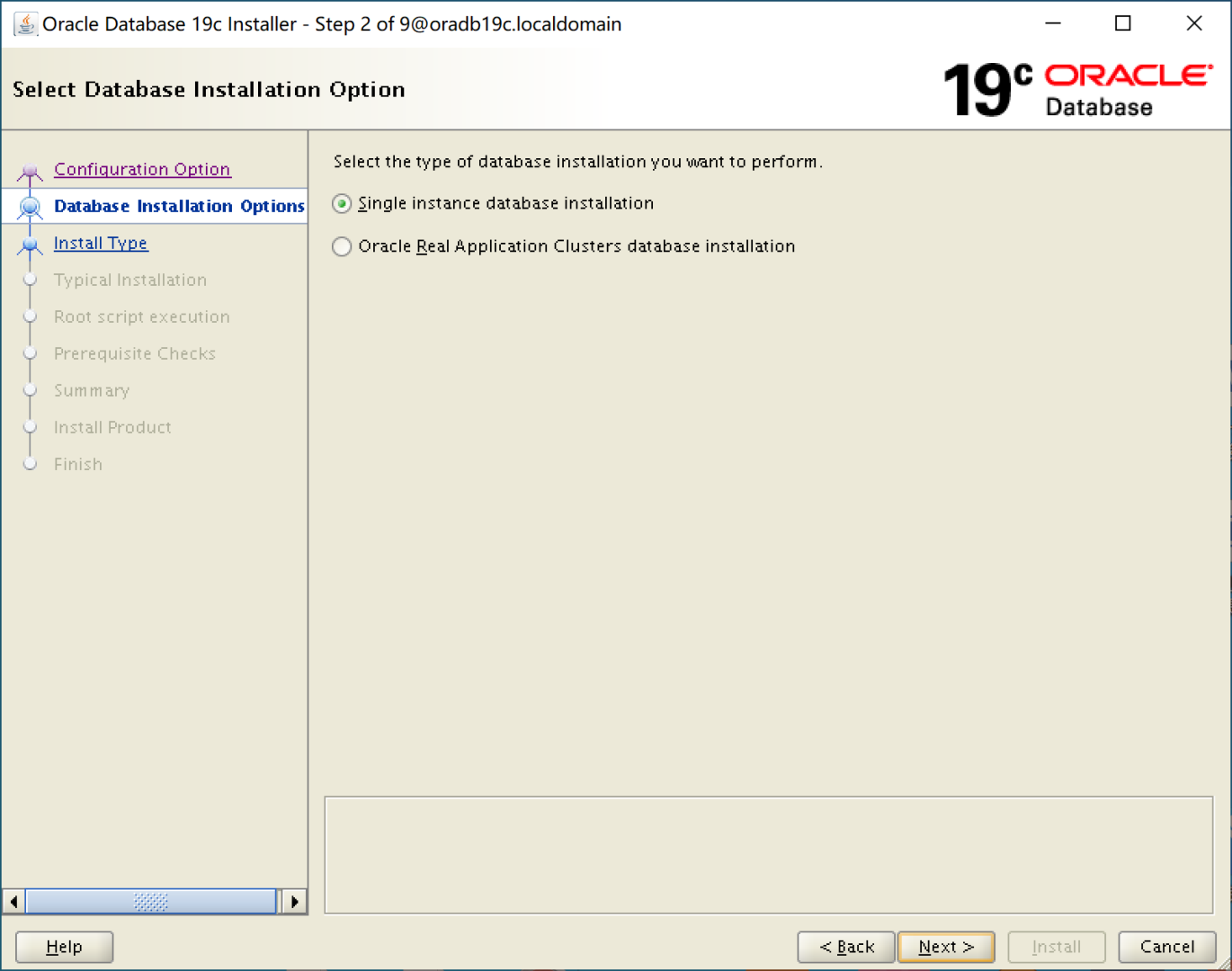
Task: Click the sidebar horizontal scrollbar thumb
Action: pyautogui.click(x=151, y=901)
